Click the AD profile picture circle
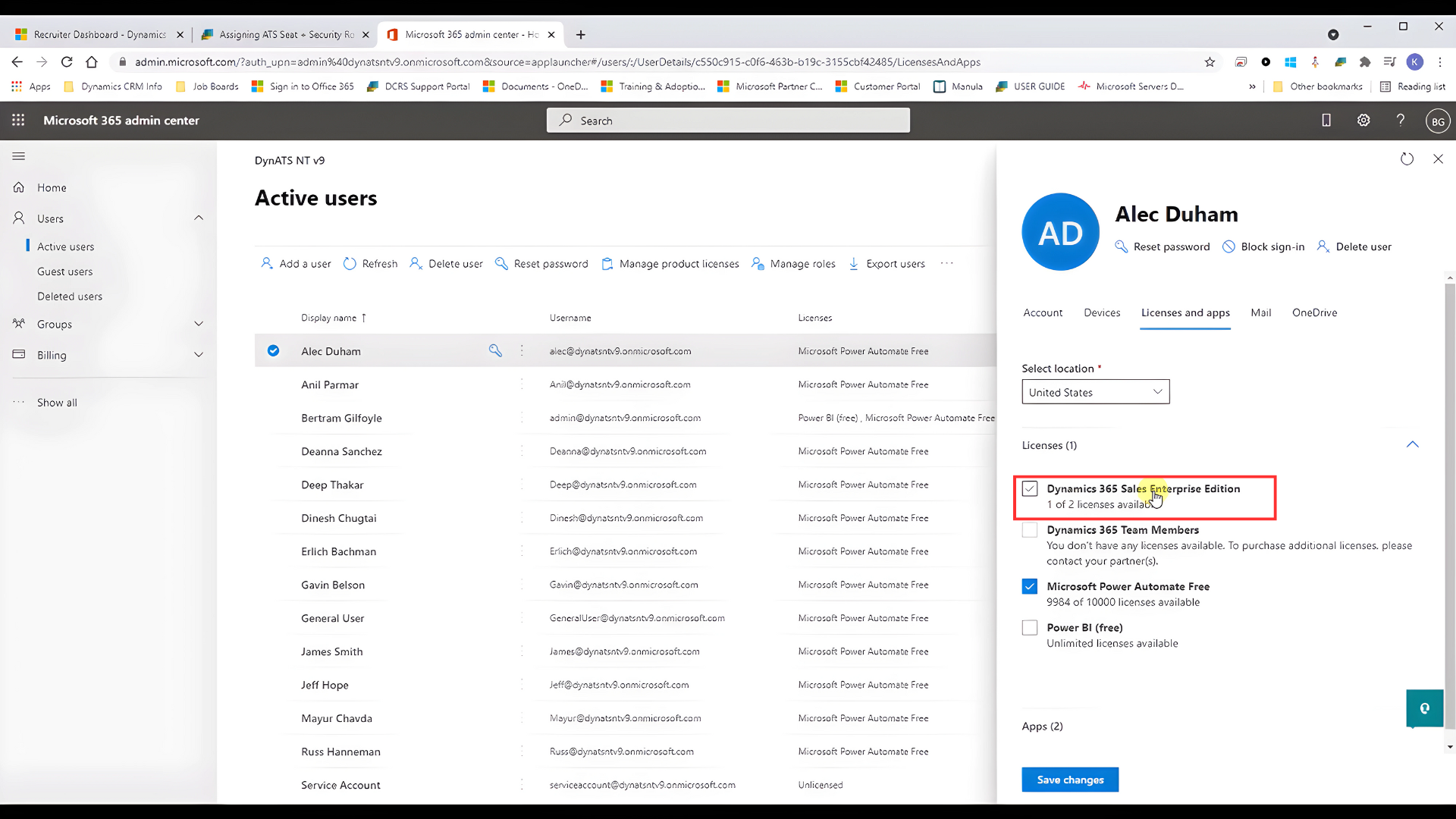 pos(1060,231)
